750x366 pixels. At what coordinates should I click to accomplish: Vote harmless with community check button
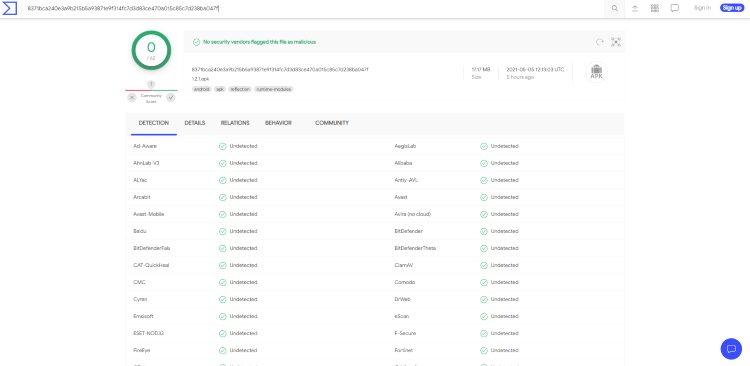click(x=171, y=98)
